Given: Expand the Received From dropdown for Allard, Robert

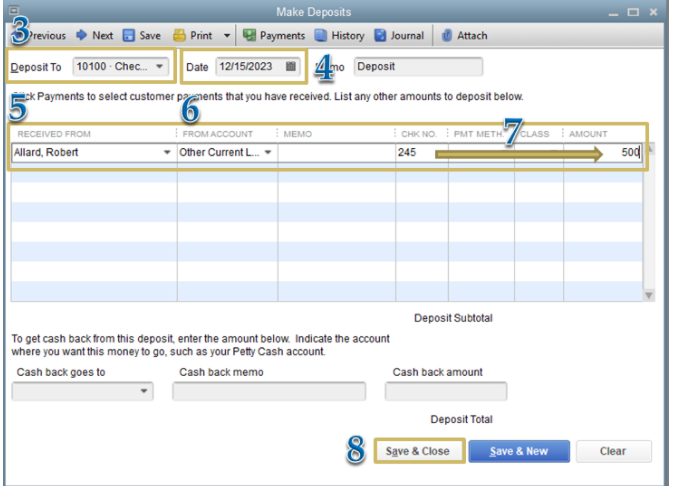Looking at the screenshot, I should (167, 152).
